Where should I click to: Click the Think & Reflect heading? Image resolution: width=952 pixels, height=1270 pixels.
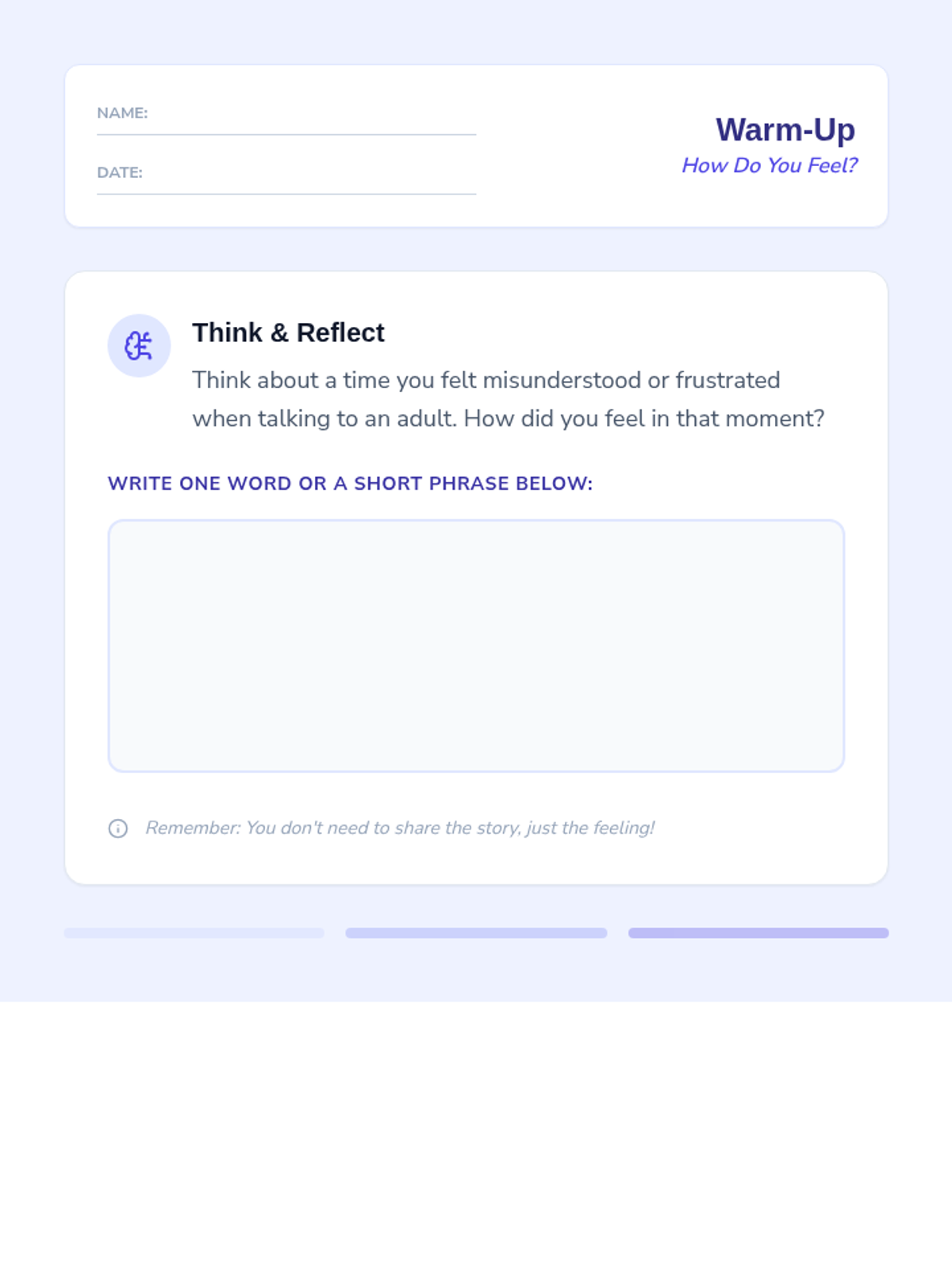[x=288, y=333]
